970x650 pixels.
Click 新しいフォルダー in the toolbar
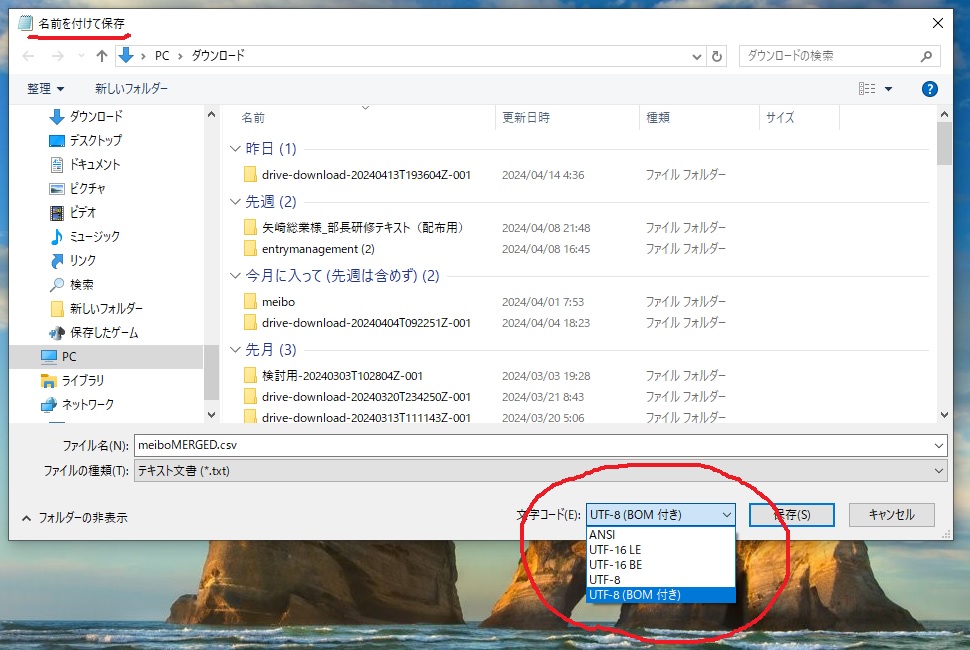(131, 89)
